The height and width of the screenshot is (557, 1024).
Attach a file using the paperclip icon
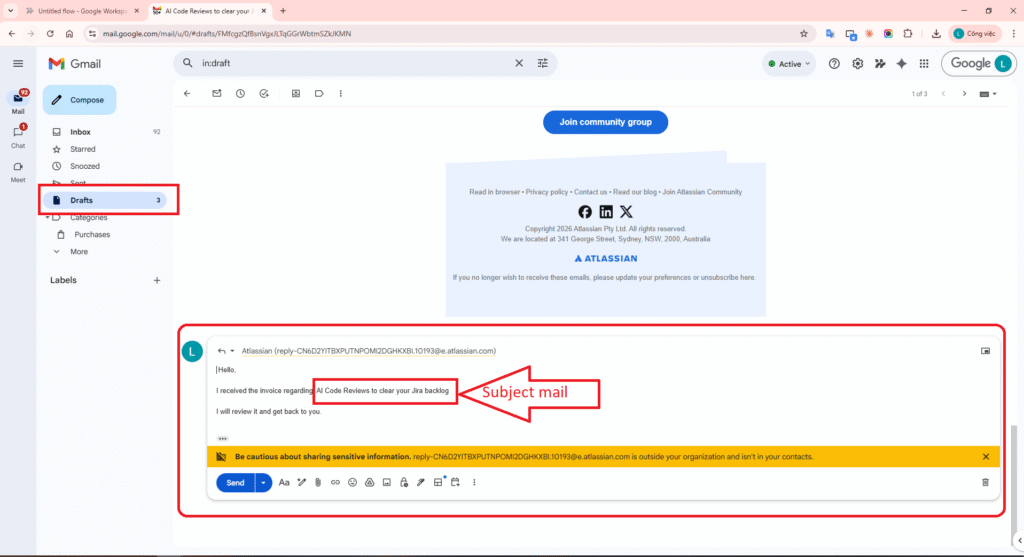click(317, 482)
